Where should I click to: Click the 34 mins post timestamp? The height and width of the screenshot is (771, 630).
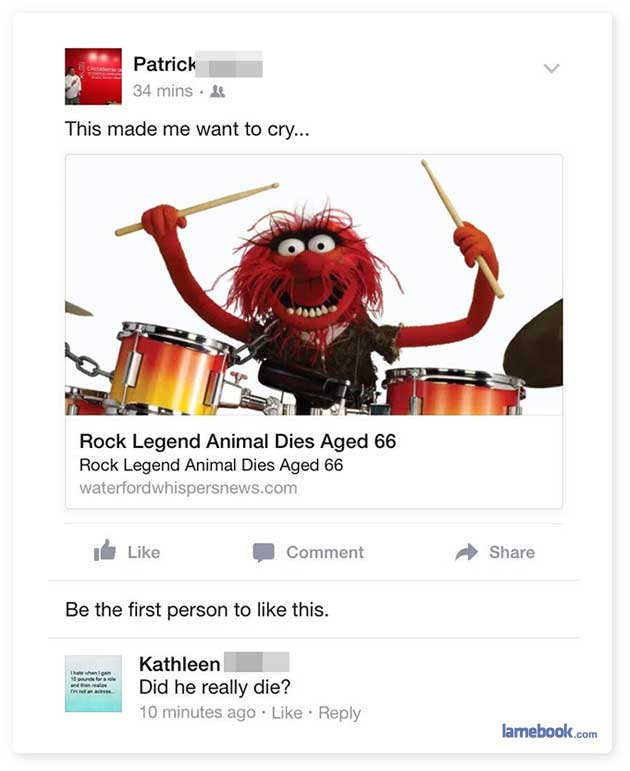click(163, 91)
